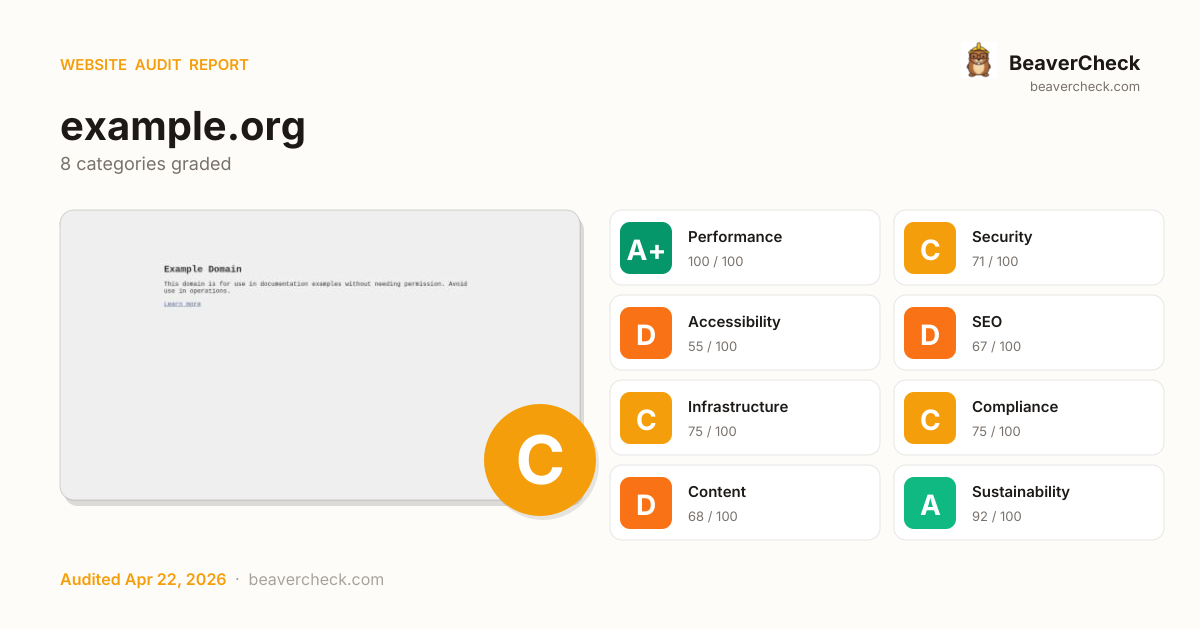This screenshot has height=630, width=1200.
Task: Click the Content D grade badge
Action: 646,503
